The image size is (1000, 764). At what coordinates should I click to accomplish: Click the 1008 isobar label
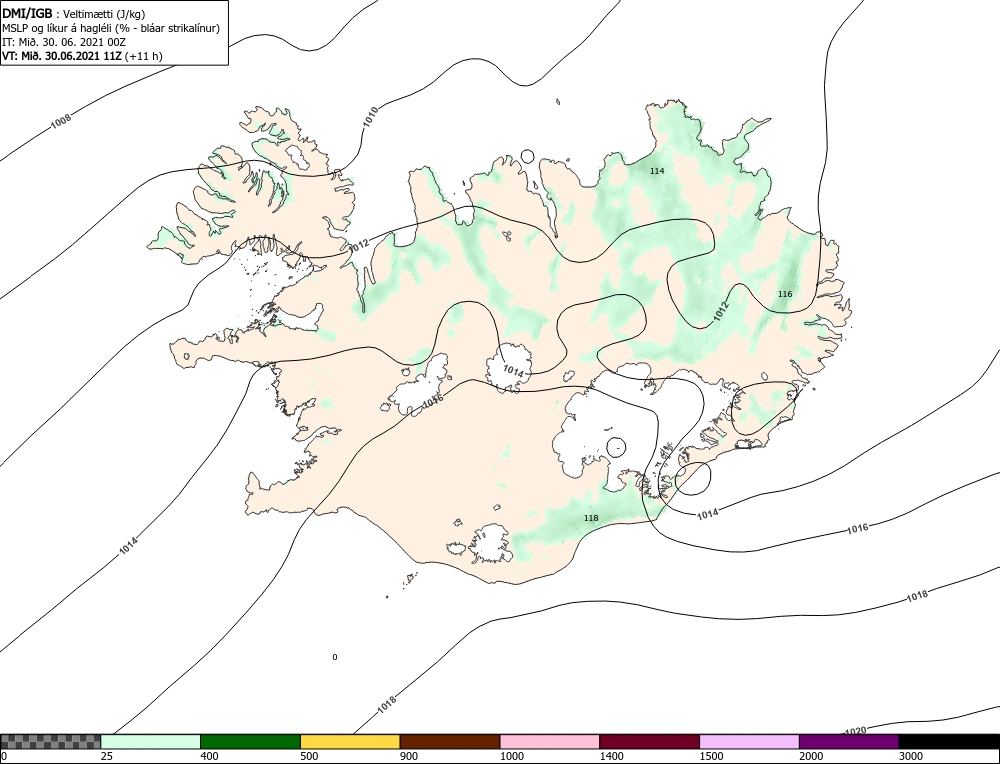click(61, 121)
